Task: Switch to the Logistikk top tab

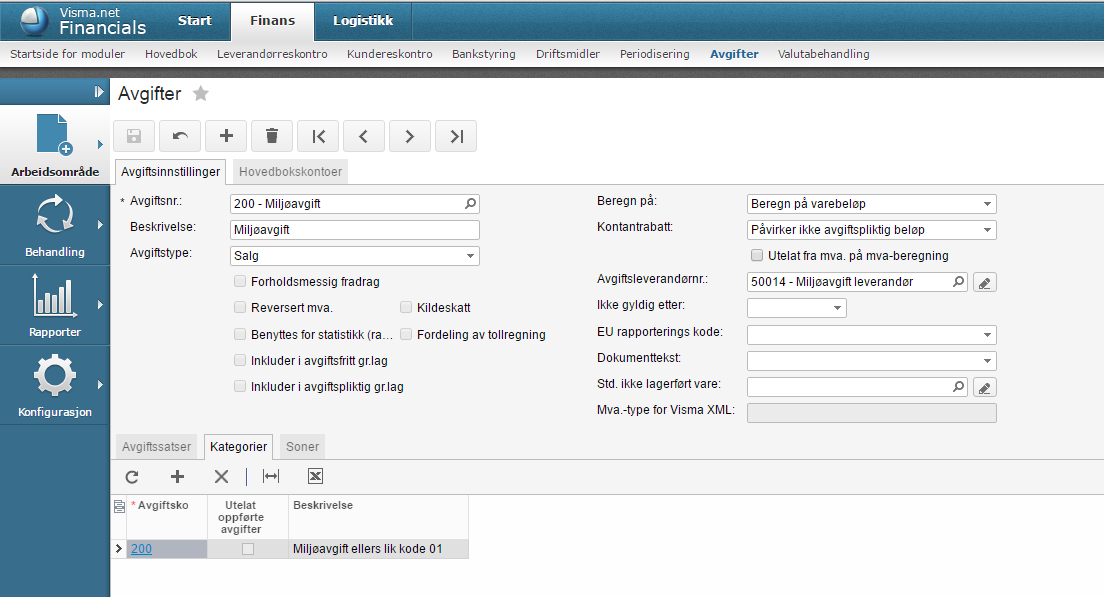Action: pos(363,21)
